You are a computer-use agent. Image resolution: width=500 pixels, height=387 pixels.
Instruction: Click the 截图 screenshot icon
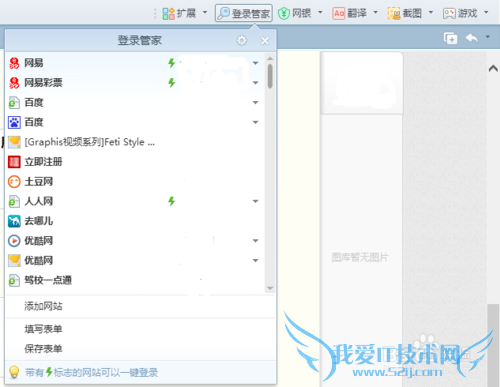(x=394, y=13)
